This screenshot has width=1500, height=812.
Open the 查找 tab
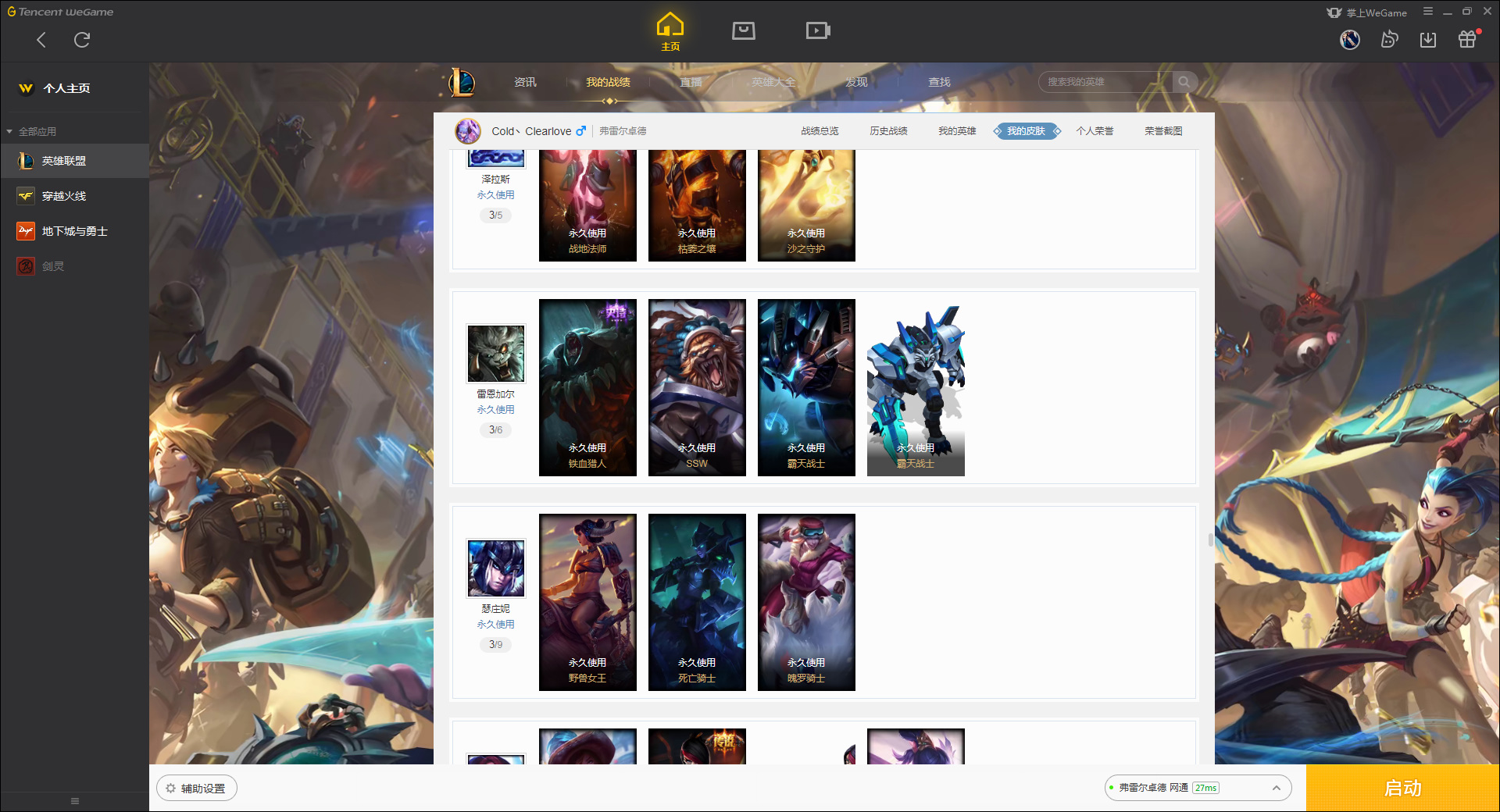coord(939,82)
